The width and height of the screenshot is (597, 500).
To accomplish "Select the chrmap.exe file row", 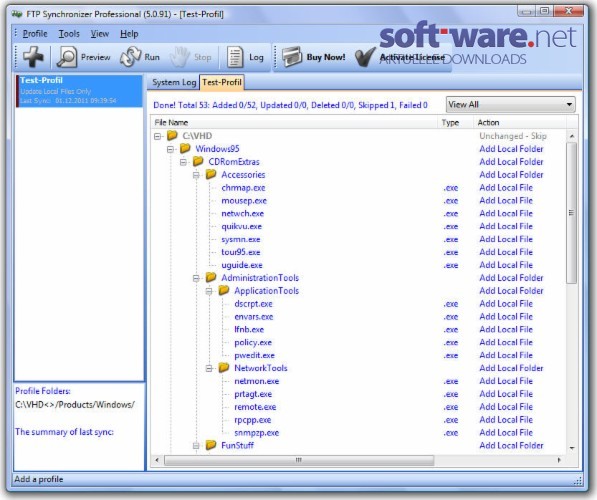I will (358, 188).
